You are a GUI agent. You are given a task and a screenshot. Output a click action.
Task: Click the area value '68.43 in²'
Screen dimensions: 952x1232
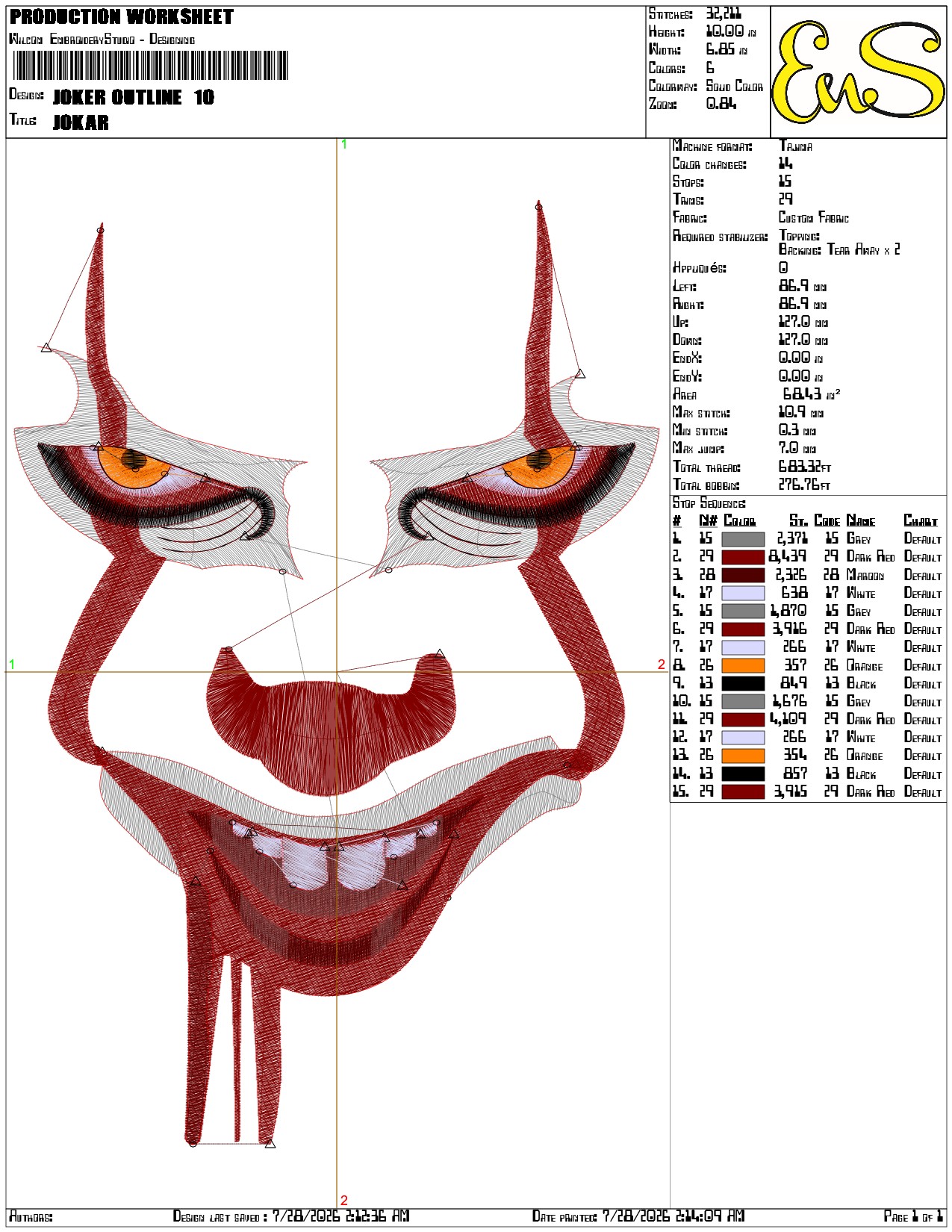(x=811, y=394)
